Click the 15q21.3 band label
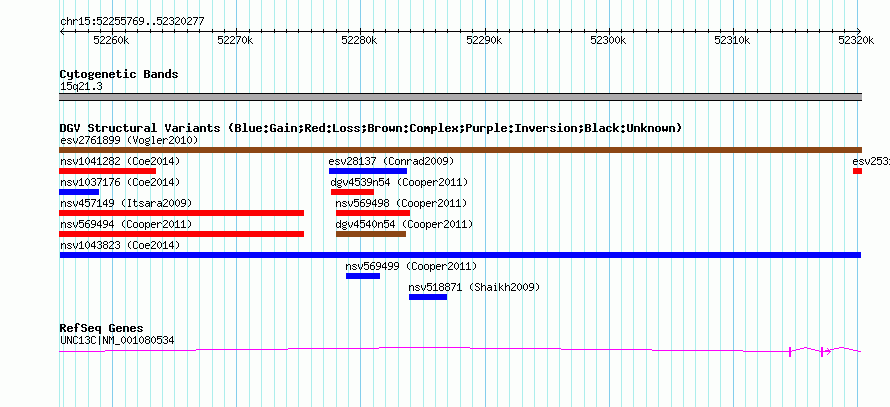890x407 pixels. [x=81, y=87]
